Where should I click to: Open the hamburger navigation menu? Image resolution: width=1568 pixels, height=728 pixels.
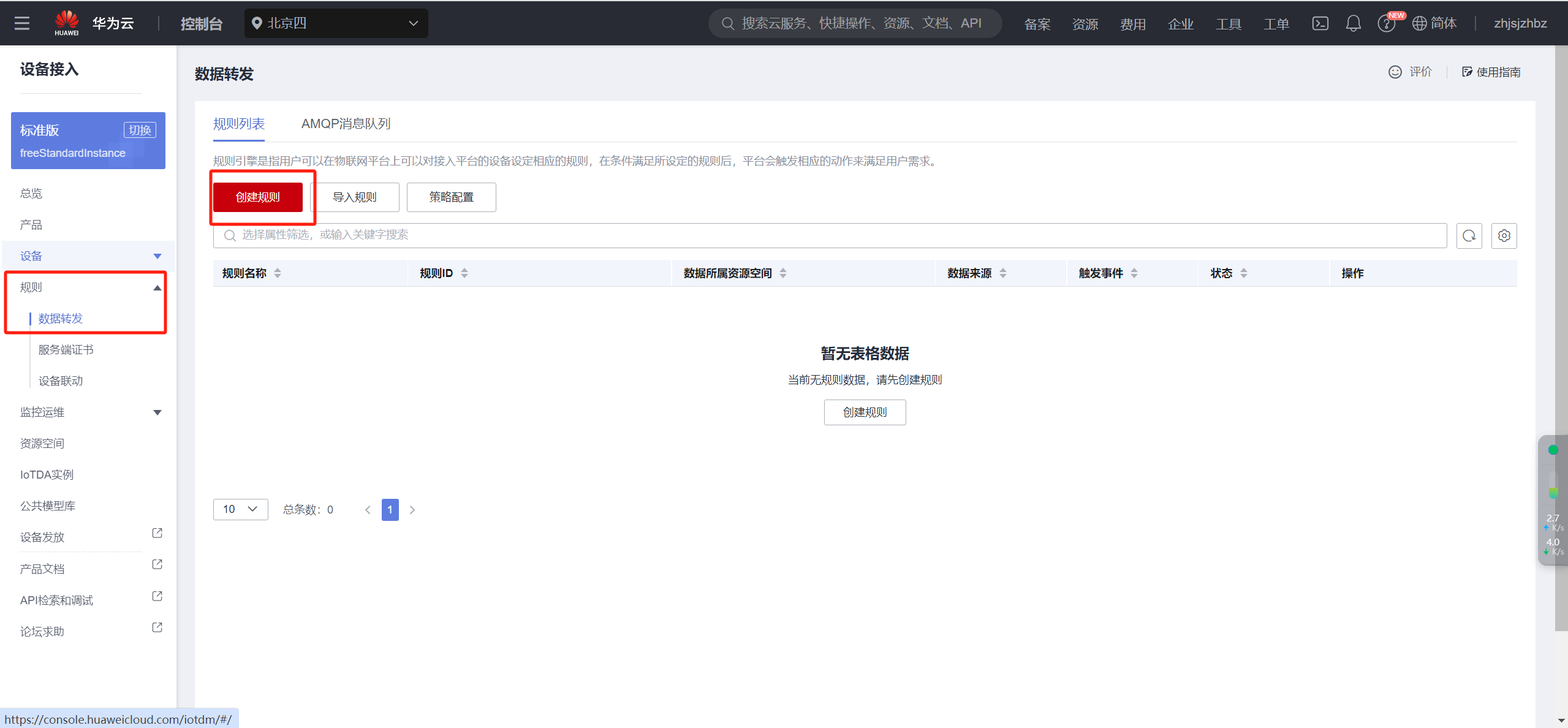tap(22, 23)
